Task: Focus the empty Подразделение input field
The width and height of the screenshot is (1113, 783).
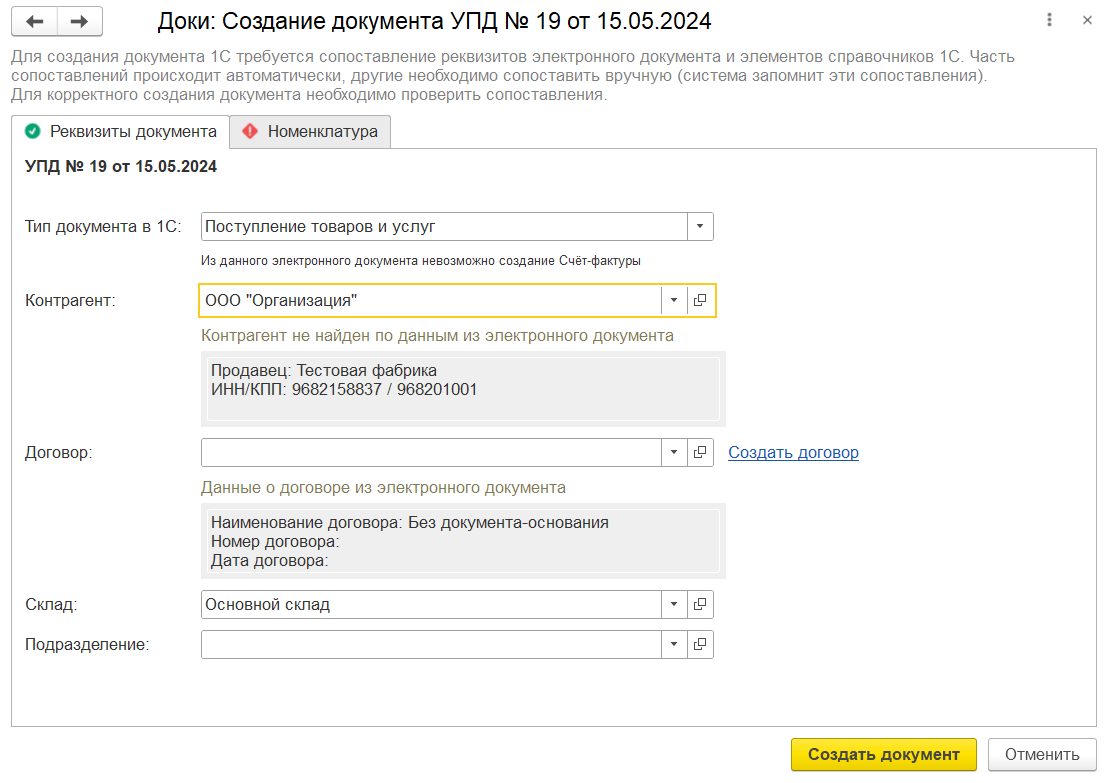Action: [431, 644]
